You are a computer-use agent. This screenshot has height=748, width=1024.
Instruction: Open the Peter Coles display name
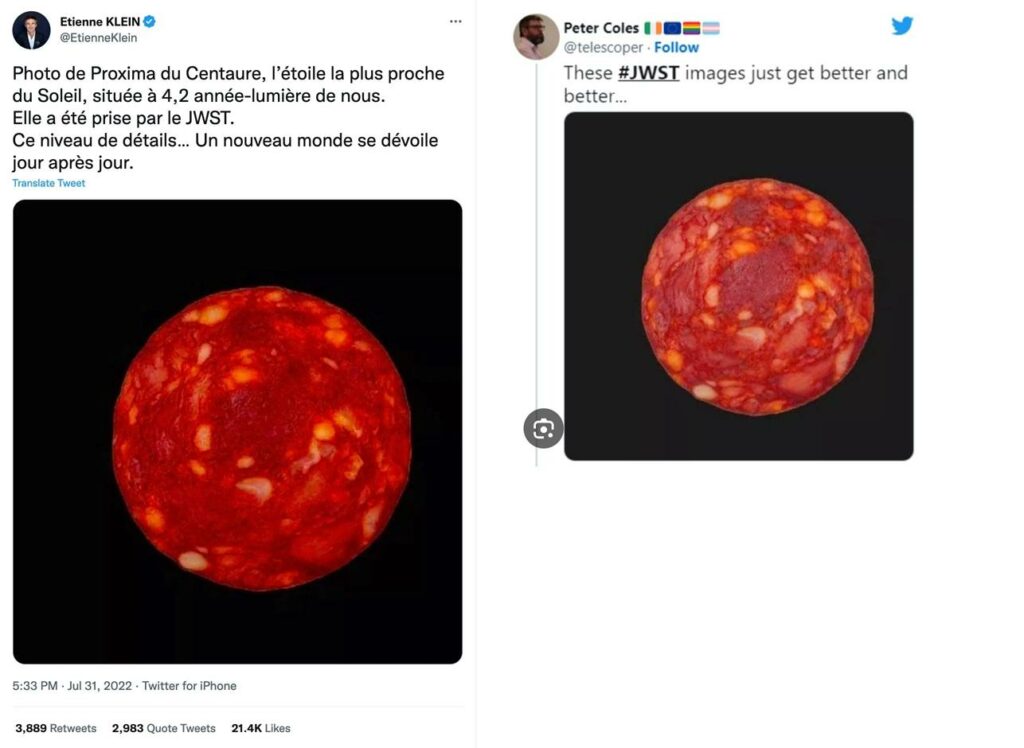point(601,28)
